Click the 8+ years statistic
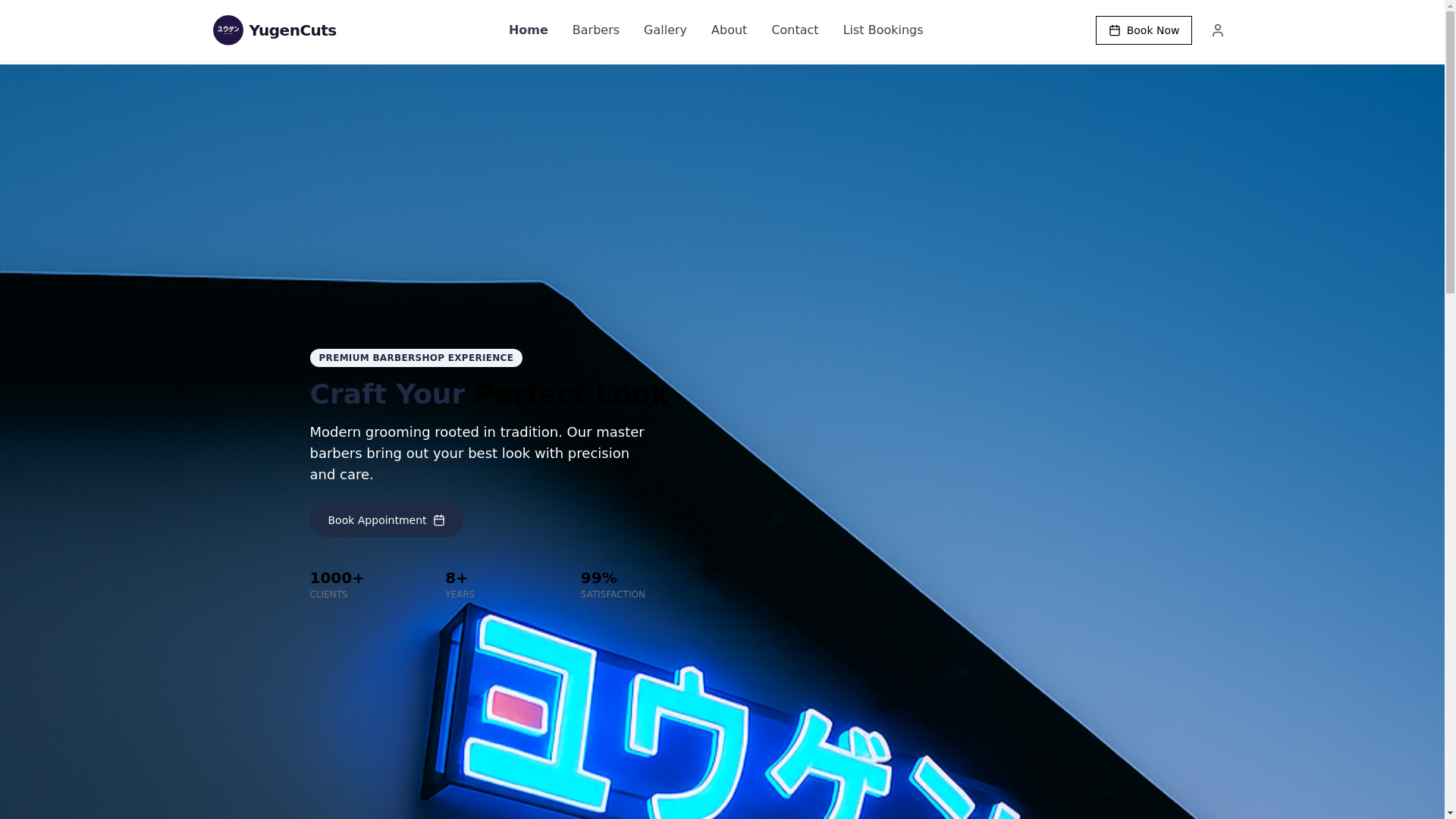1456x819 pixels. [460, 585]
